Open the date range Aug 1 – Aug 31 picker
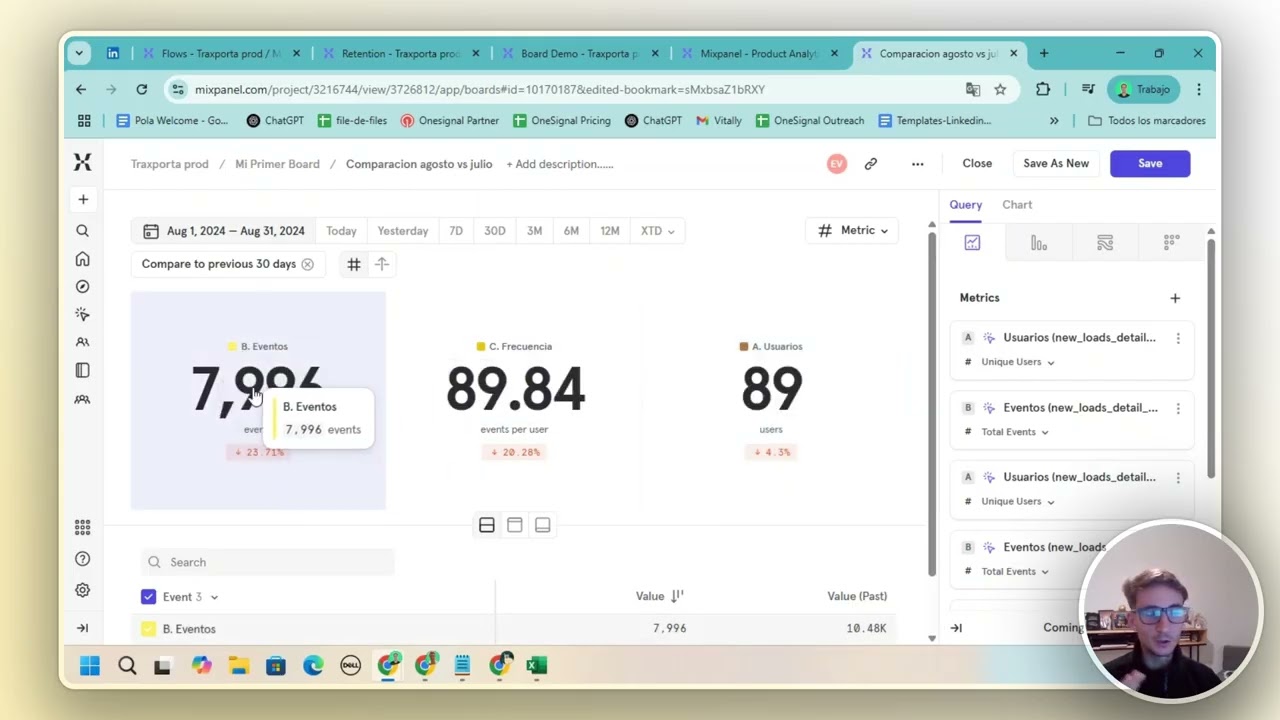 [223, 231]
